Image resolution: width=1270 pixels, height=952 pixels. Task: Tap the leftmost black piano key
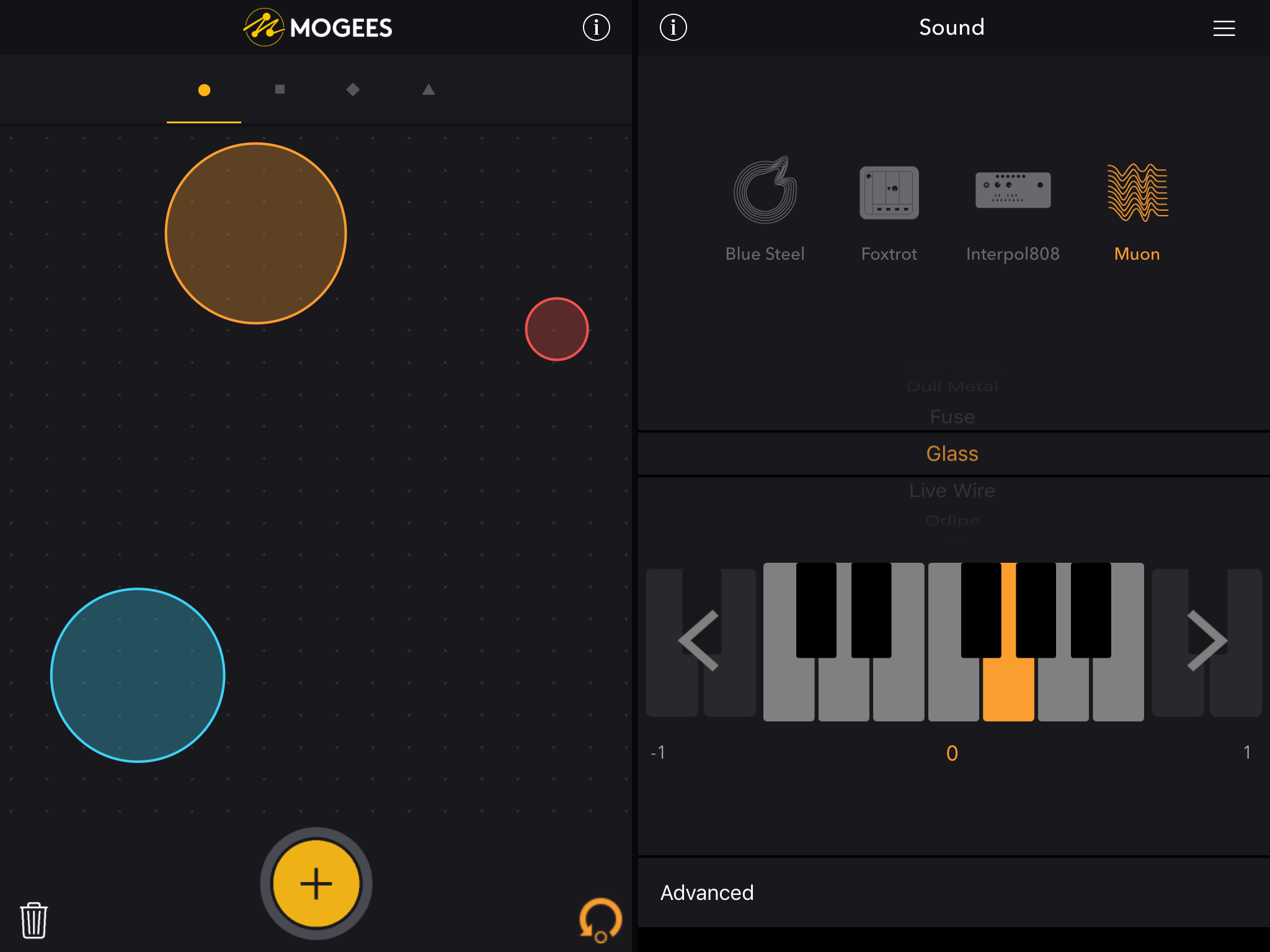tap(816, 610)
